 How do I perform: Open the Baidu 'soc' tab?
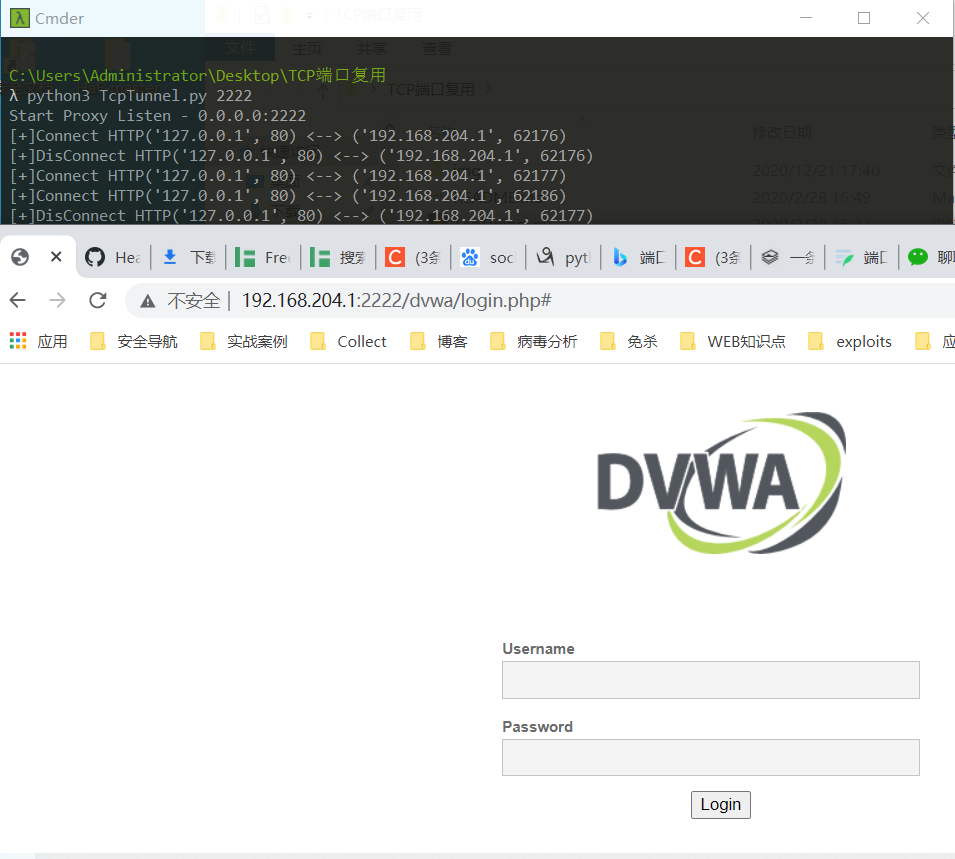(x=488, y=258)
